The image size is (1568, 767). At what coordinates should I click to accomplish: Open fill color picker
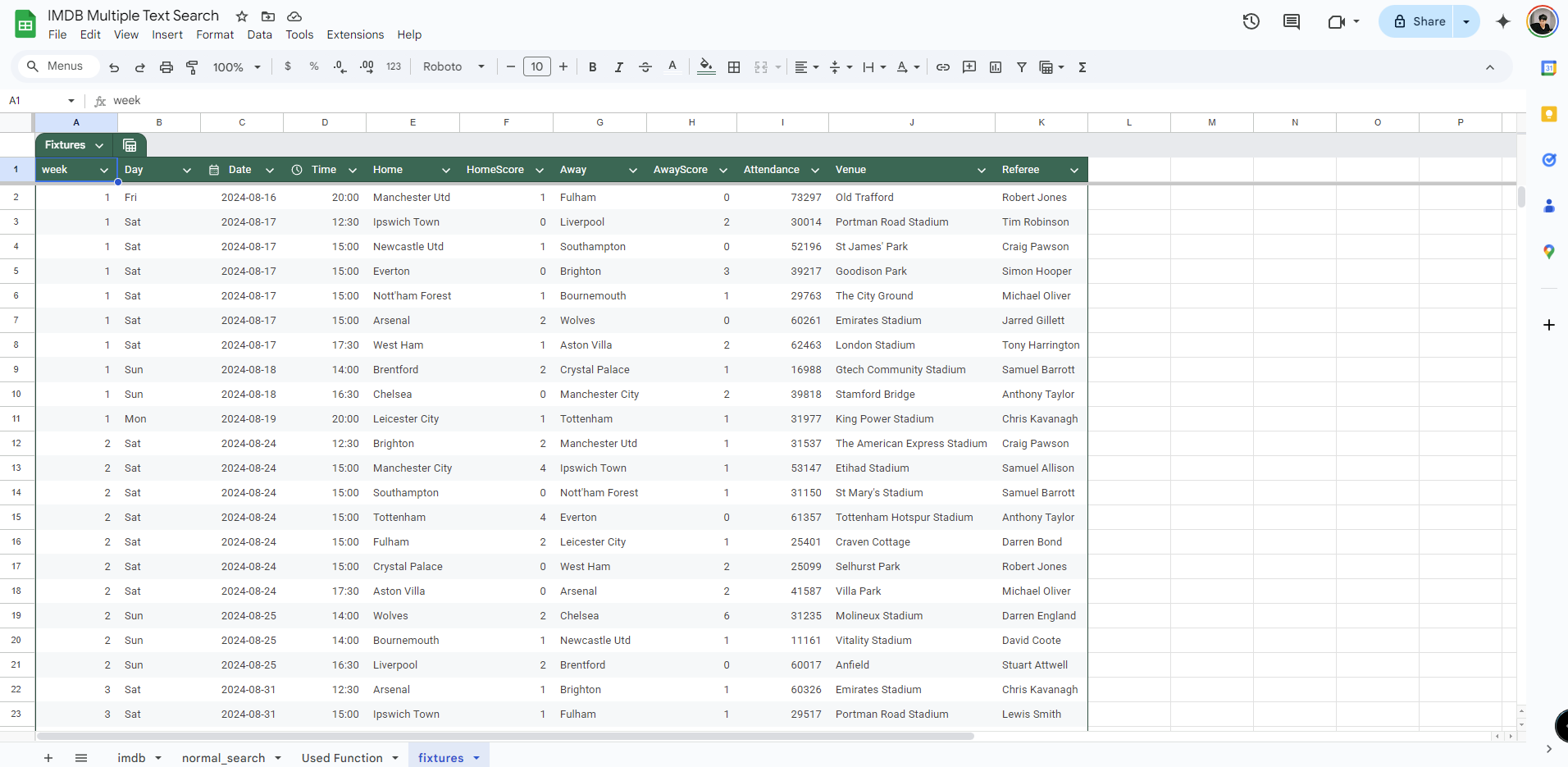[x=706, y=66]
